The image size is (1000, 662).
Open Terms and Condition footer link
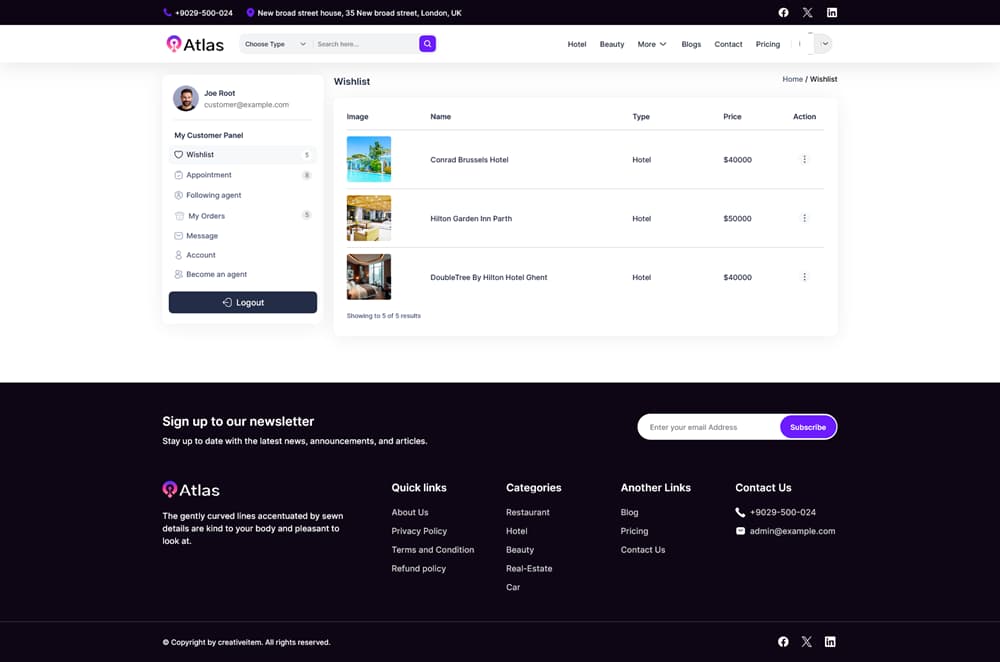click(x=432, y=549)
